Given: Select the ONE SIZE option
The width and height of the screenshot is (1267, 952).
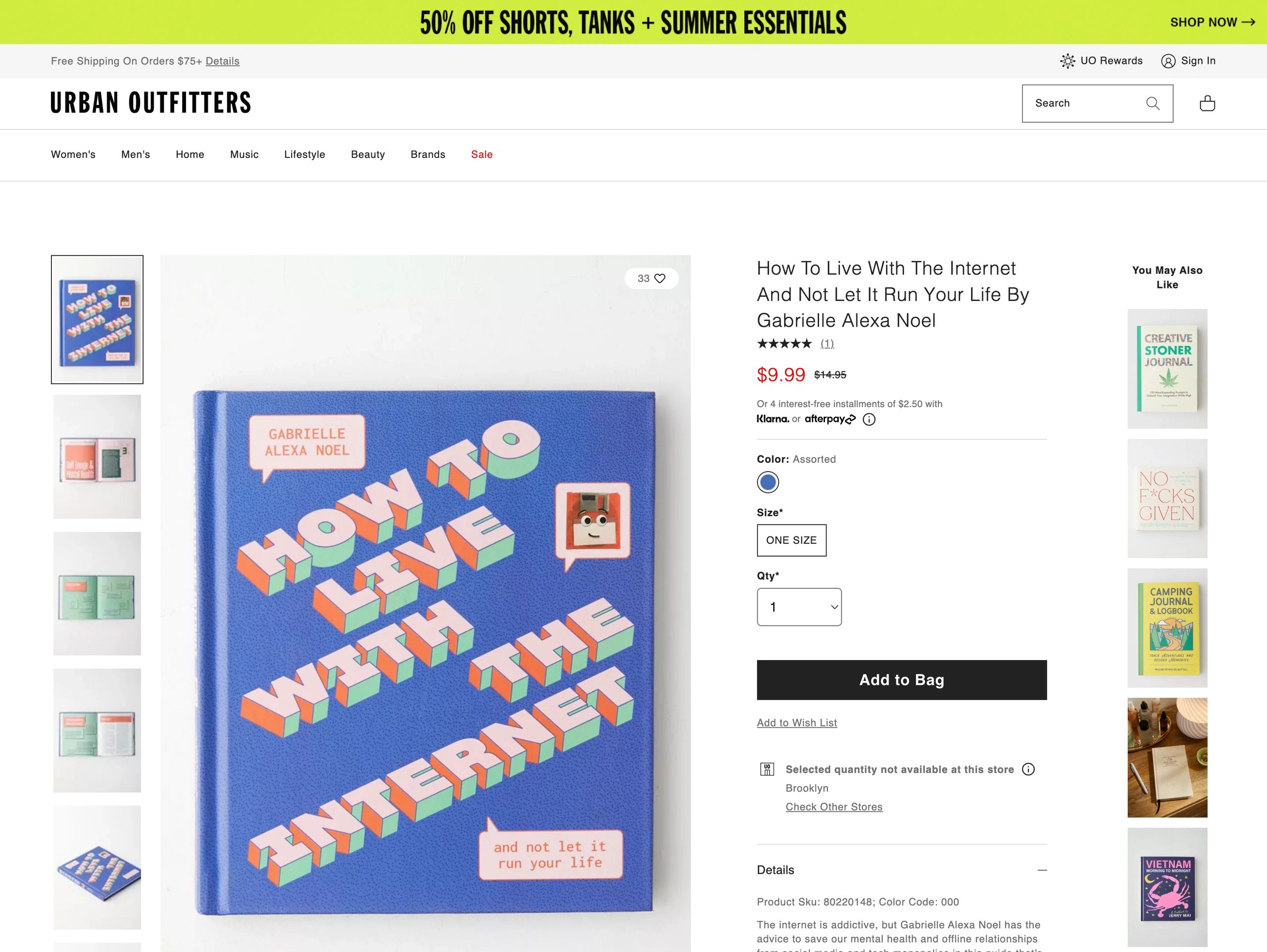Looking at the screenshot, I should [791, 540].
